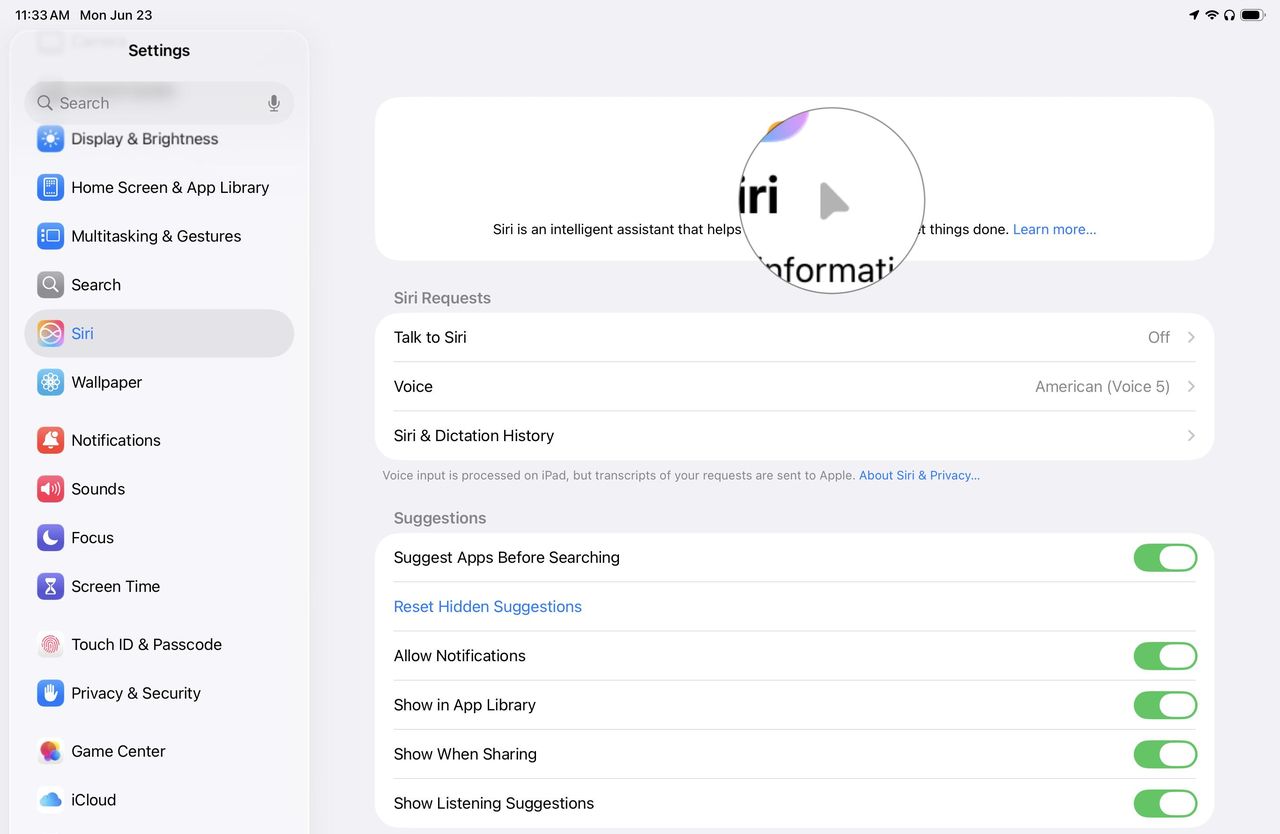The width and height of the screenshot is (1280, 834).
Task: Select Privacy & Security in sidebar
Action: [136, 693]
